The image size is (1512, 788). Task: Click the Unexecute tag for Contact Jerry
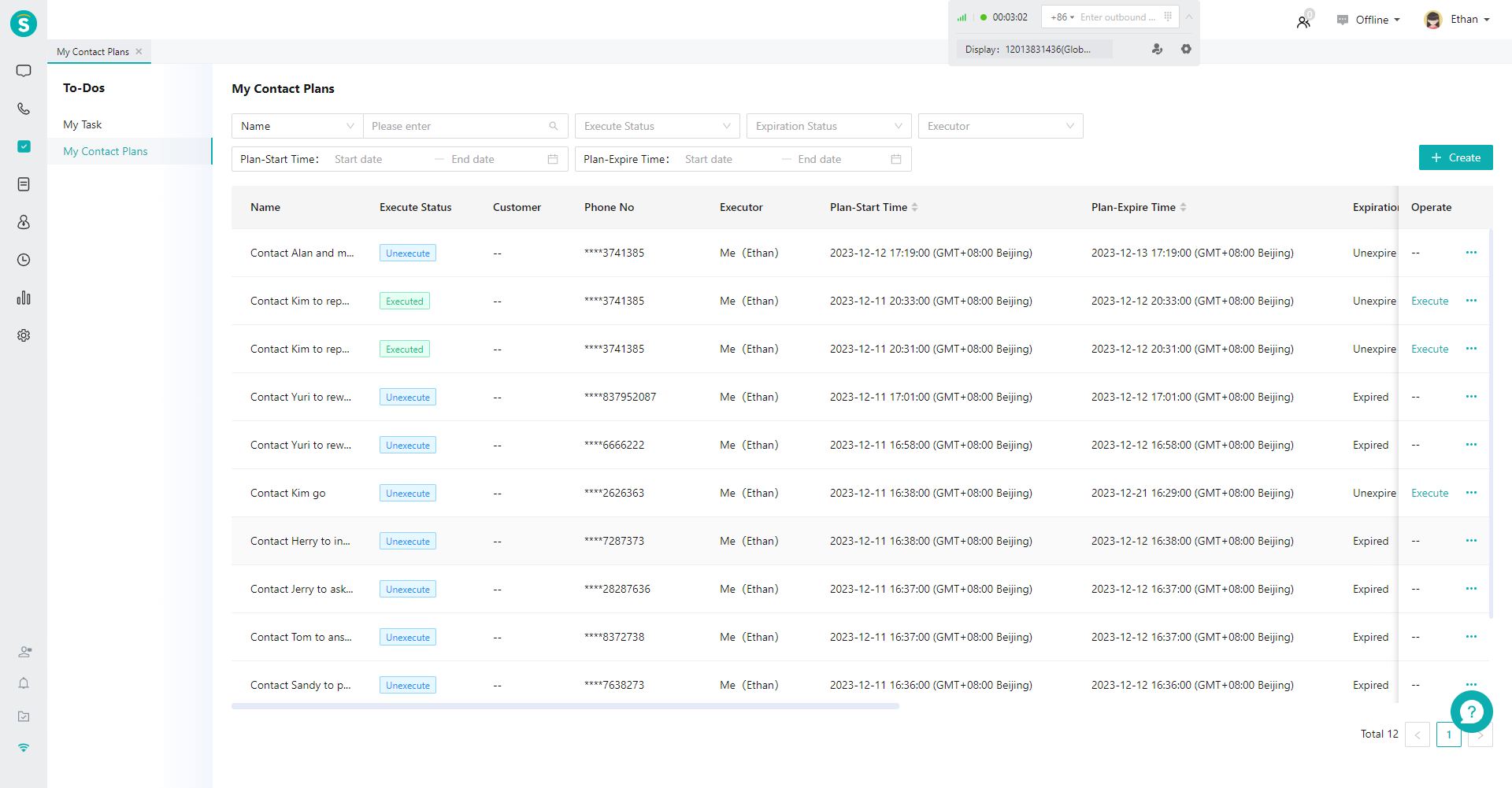tap(408, 589)
